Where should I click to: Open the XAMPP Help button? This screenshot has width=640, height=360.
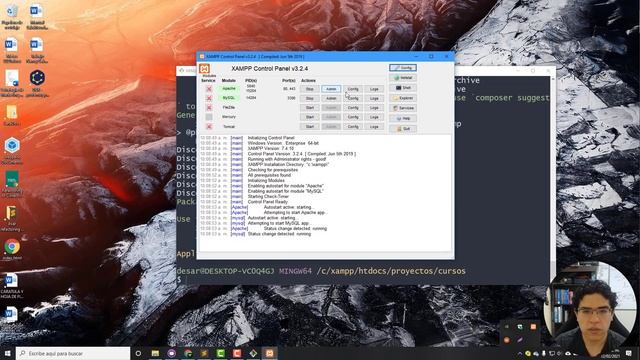[x=403, y=118]
